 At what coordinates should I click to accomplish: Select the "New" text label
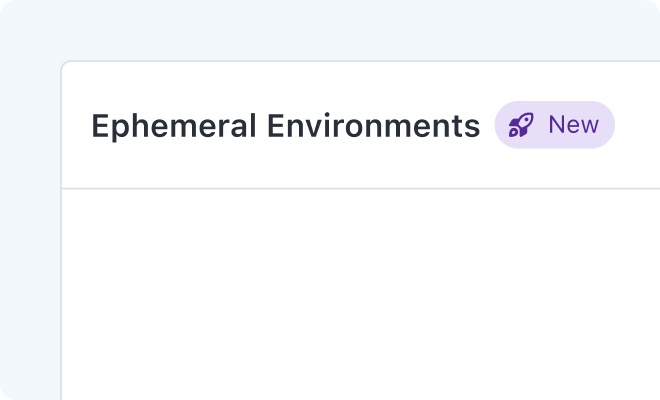pos(573,125)
